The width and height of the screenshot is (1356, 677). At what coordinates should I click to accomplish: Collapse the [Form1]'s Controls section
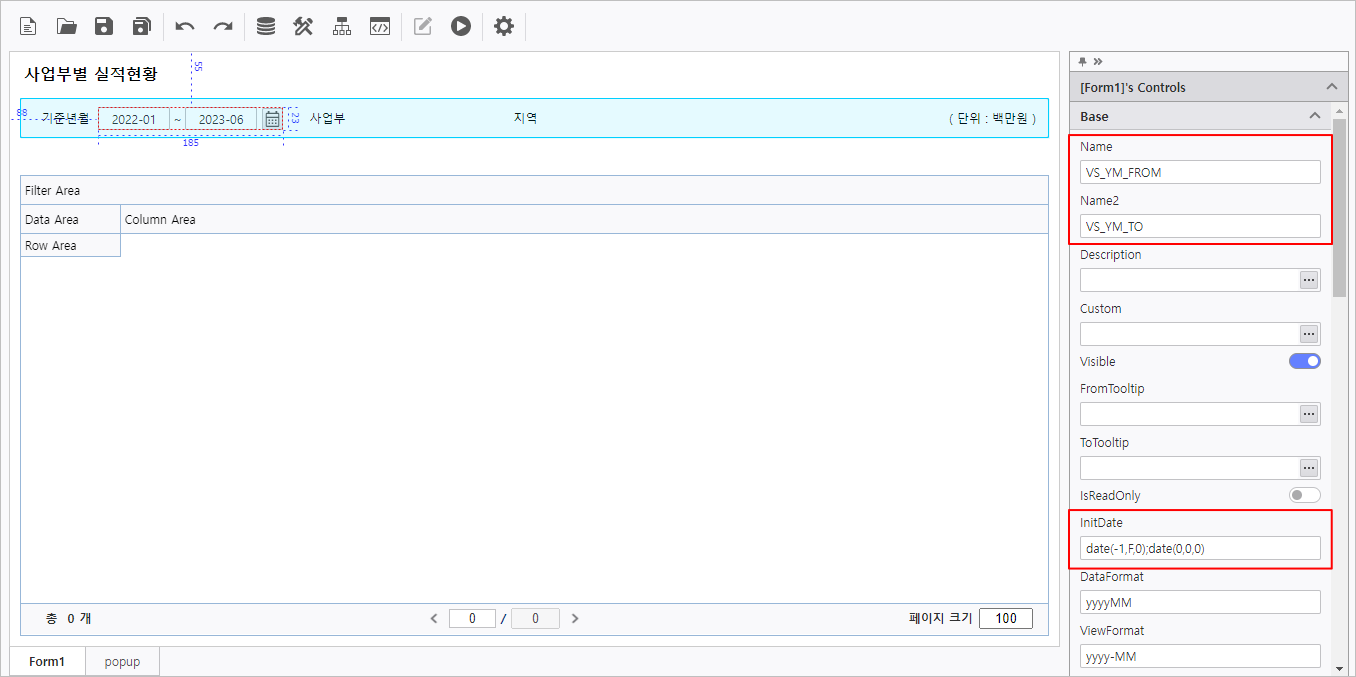[x=1331, y=87]
